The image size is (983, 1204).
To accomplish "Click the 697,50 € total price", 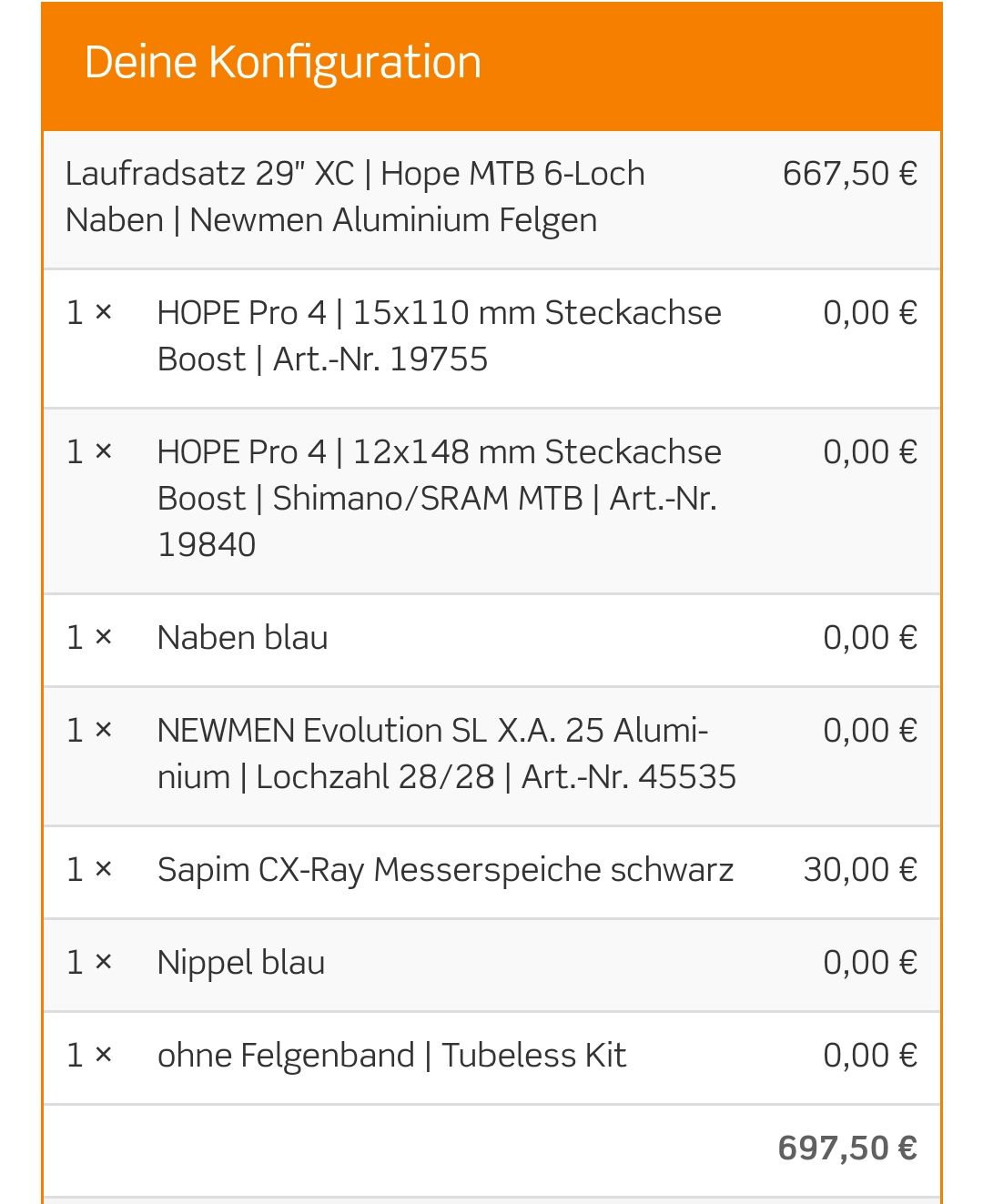I will 846,1148.
